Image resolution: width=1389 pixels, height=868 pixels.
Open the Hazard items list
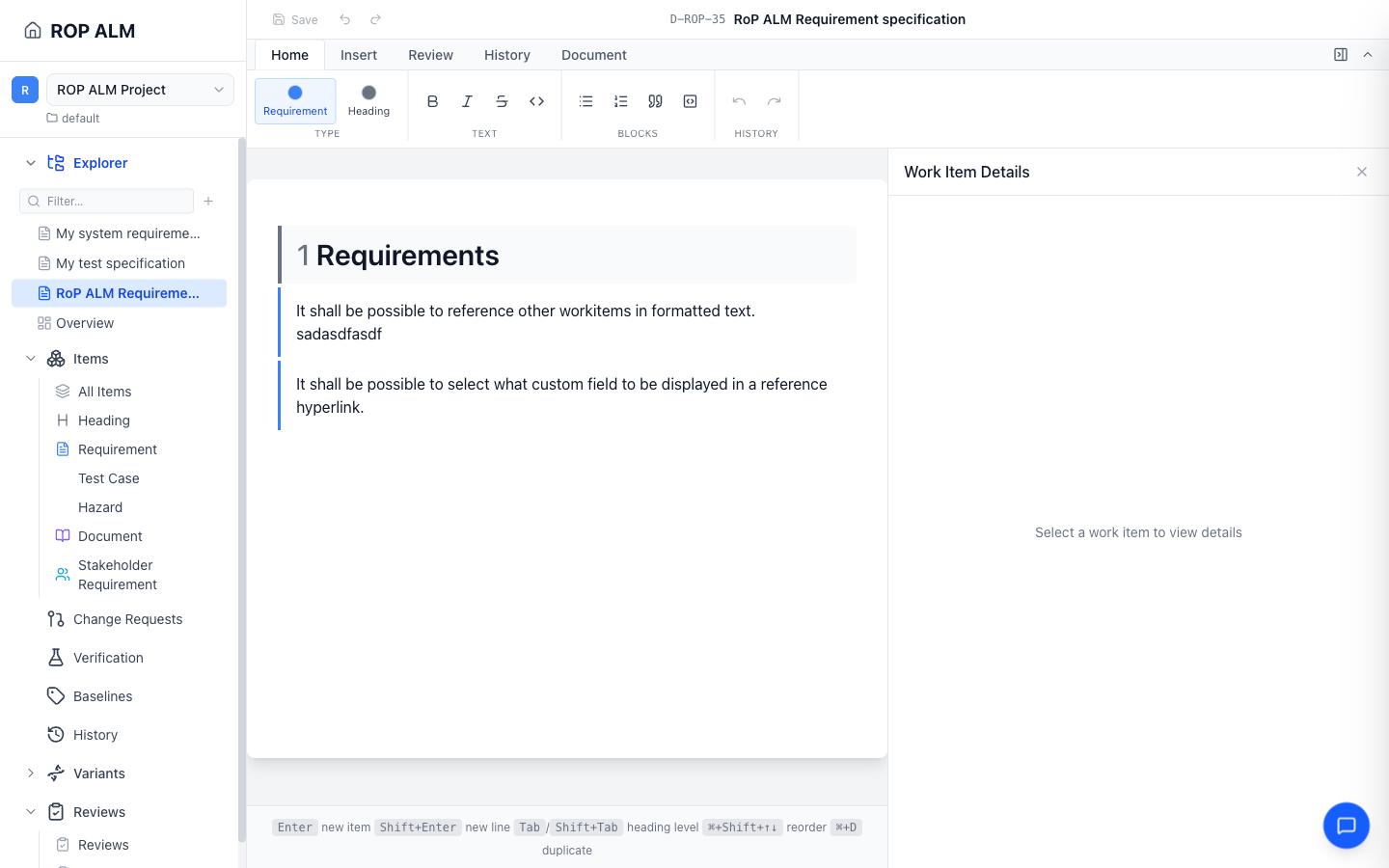100,507
